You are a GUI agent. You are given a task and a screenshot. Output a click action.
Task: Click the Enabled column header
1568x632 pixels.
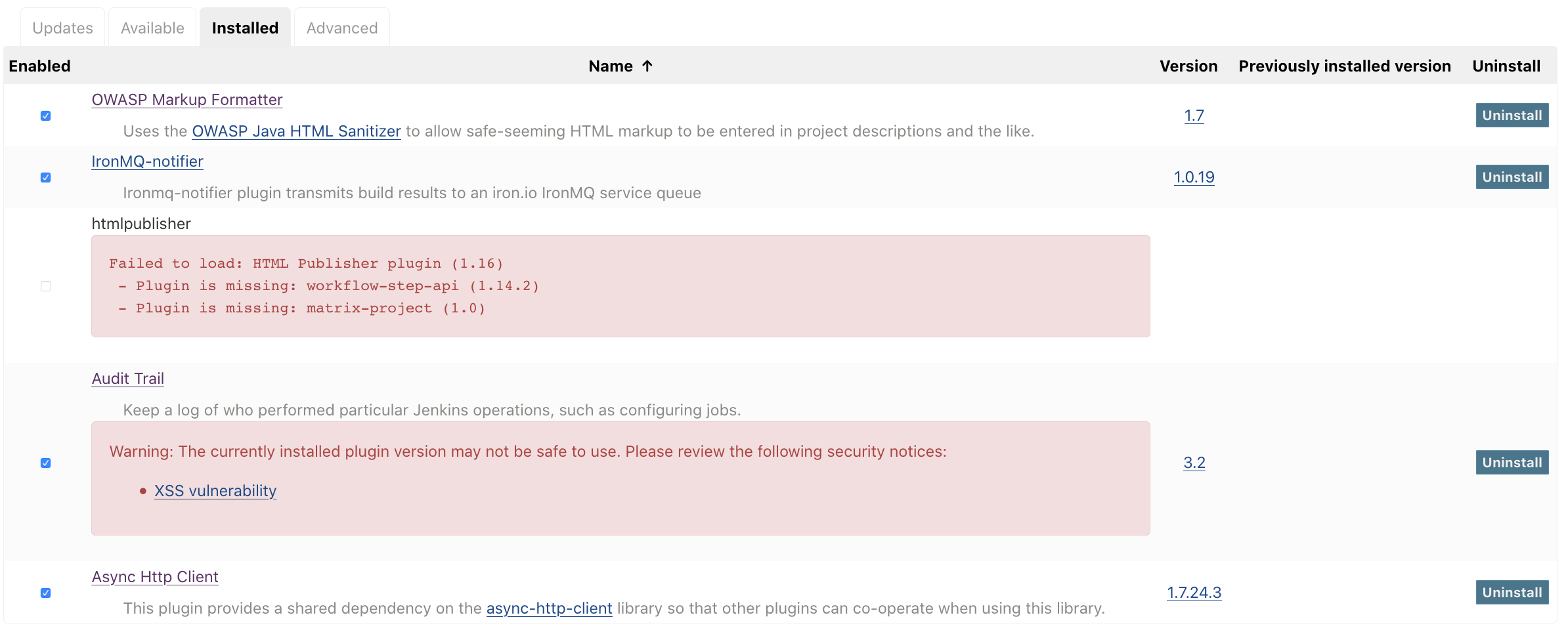tap(39, 66)
